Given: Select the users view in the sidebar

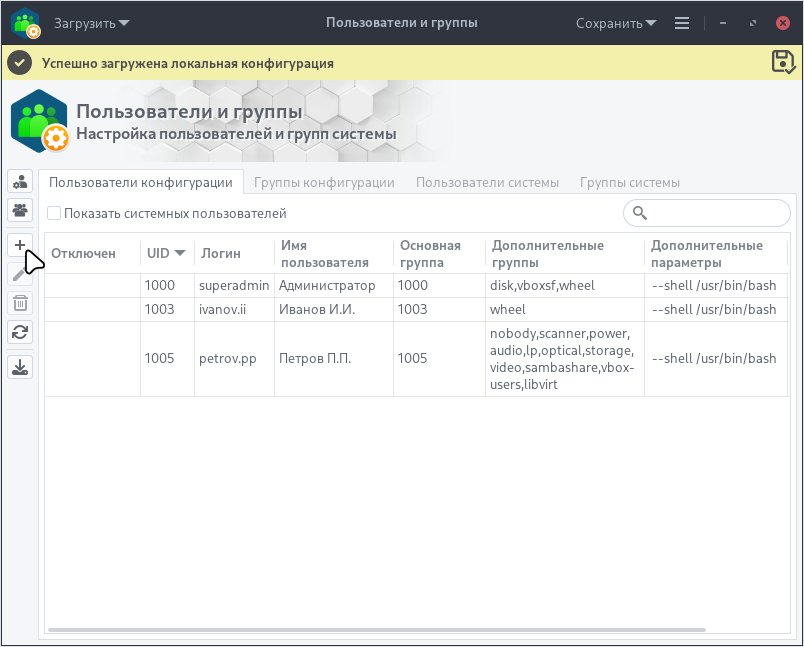Looking at the screenshot, I should coord(19,181).
